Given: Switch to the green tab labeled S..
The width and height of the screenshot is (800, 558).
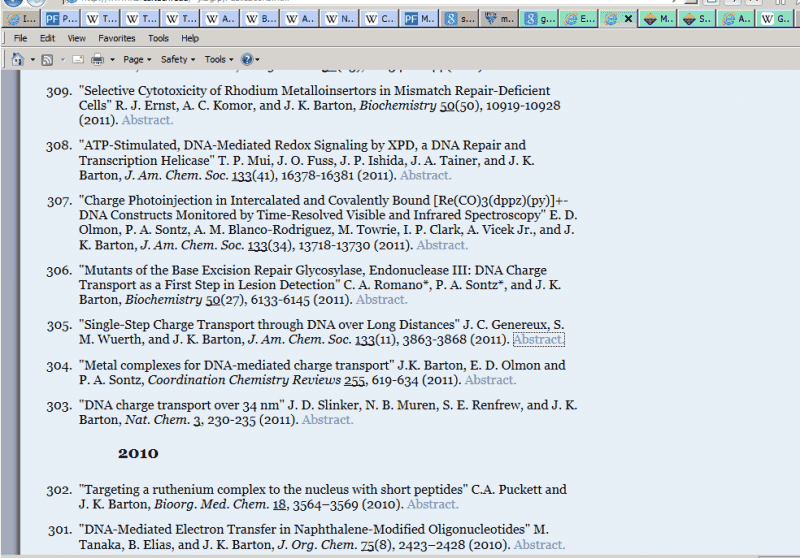Looking at the screenshot, I should click(x=697, y=19).
